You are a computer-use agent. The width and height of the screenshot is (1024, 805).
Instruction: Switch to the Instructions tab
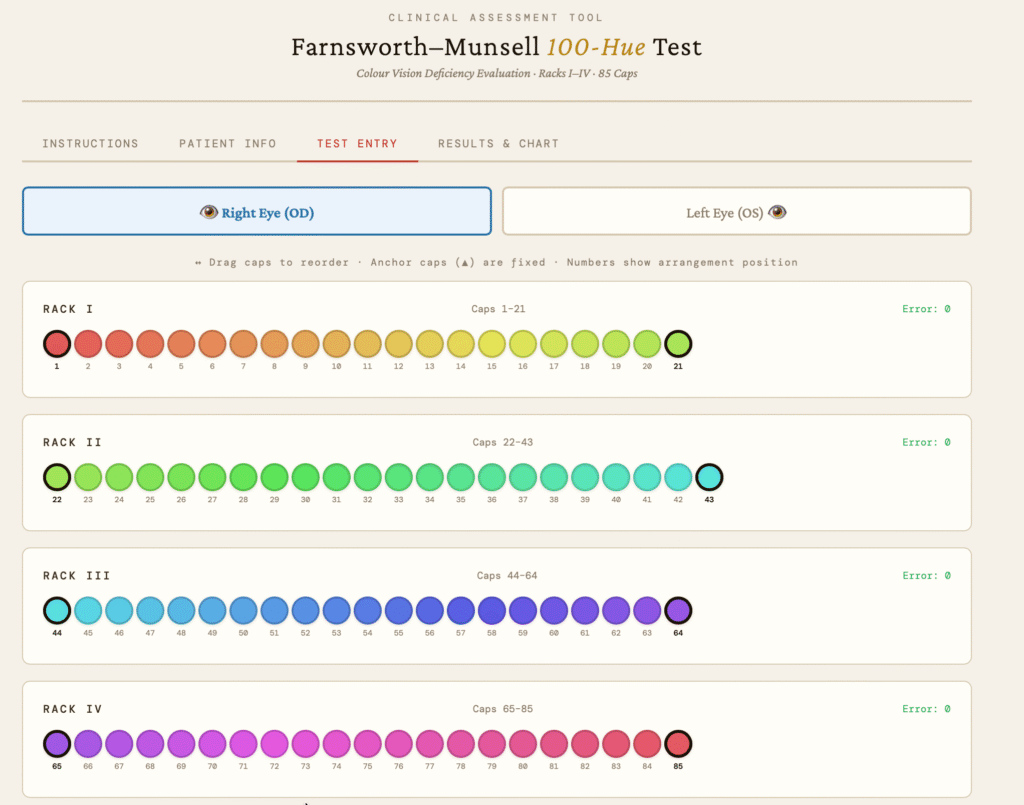pyautogui.click(x=90, y=143)
